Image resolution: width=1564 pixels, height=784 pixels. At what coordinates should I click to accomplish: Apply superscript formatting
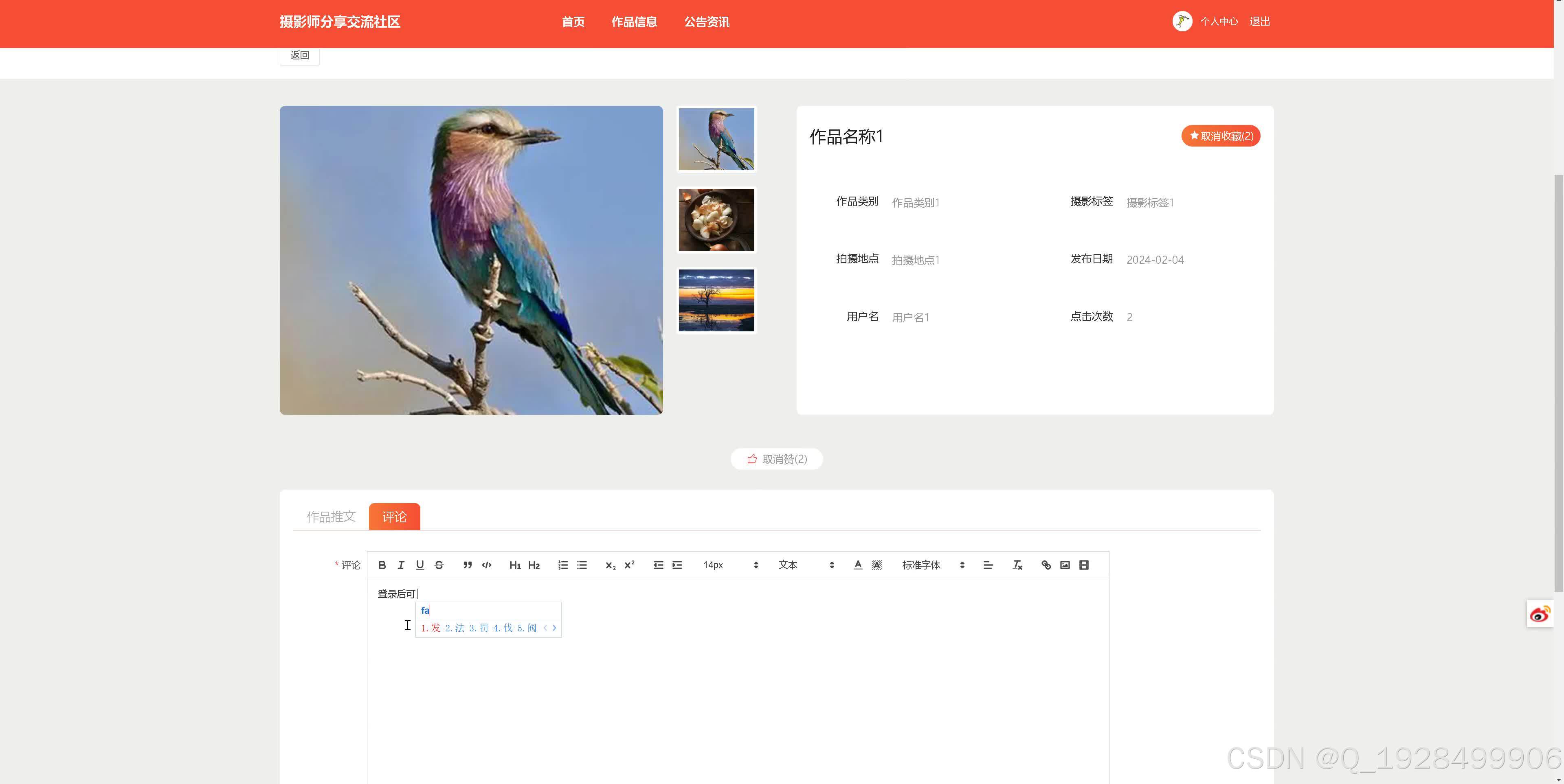(630, 565)
